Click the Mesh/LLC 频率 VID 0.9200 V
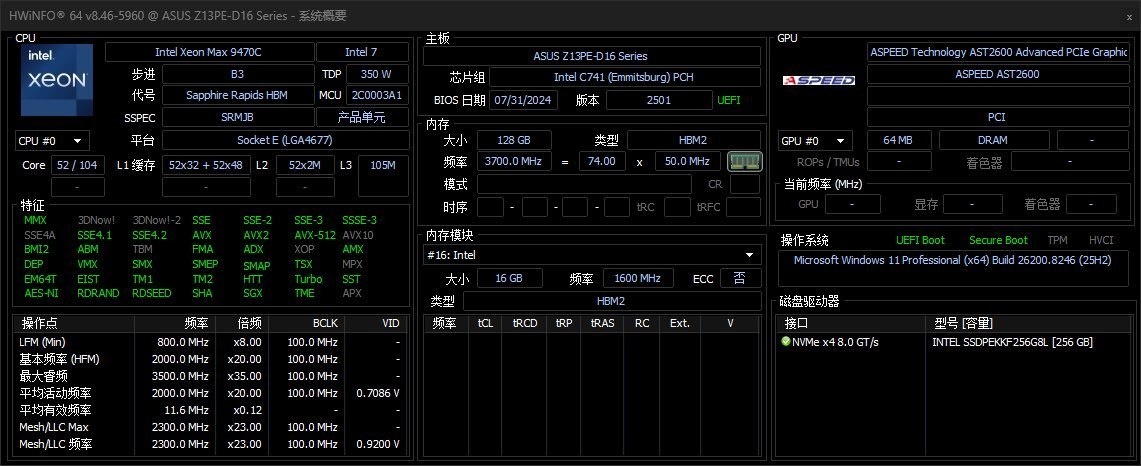 [x=378, y=443]
